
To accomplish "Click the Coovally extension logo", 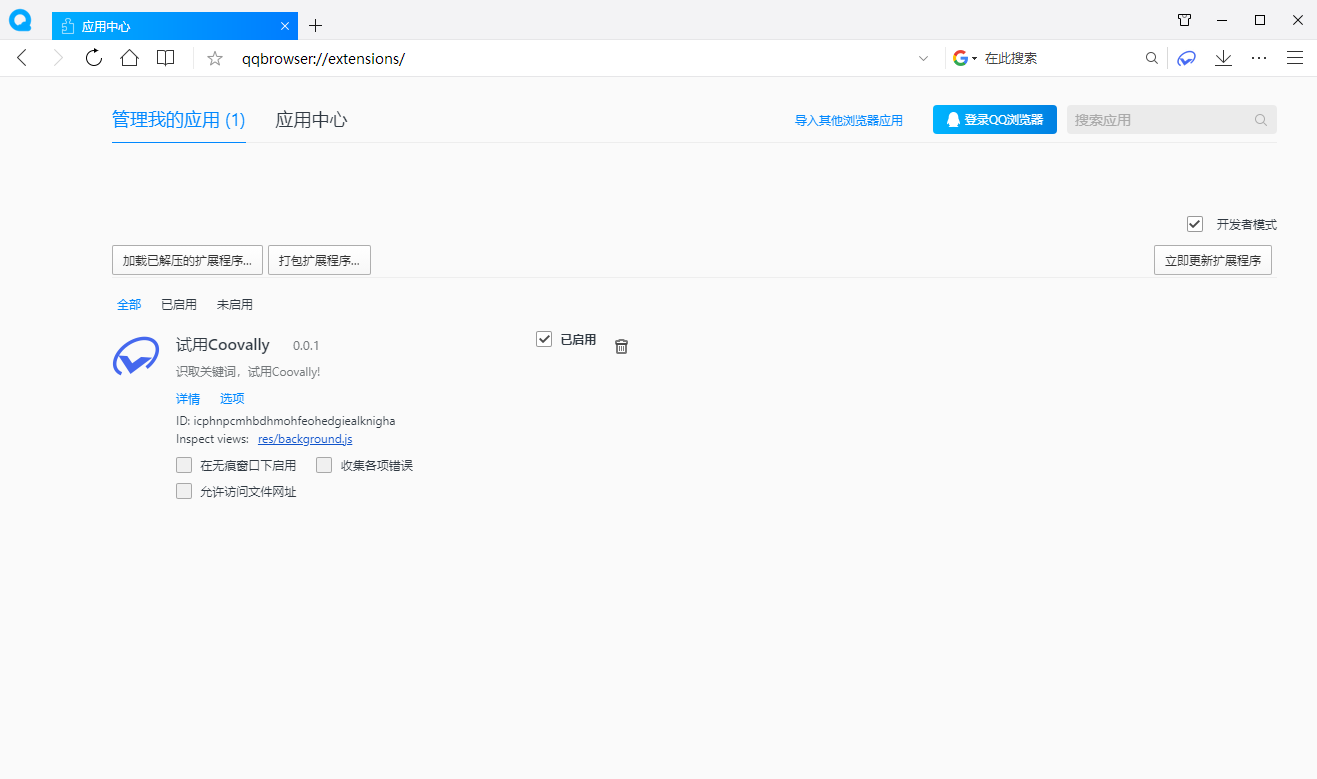I will point(136,357).
